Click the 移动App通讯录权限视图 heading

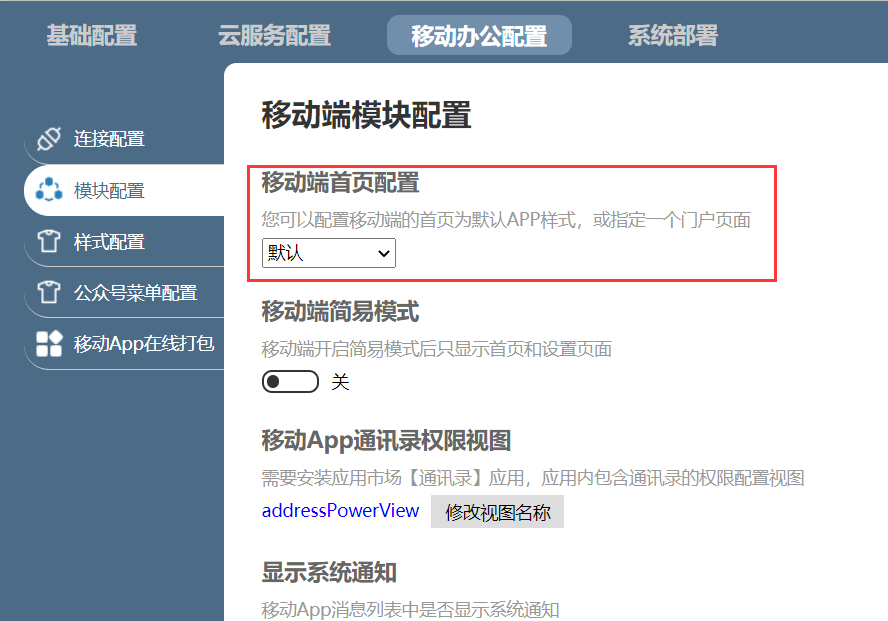coord(386,441)
